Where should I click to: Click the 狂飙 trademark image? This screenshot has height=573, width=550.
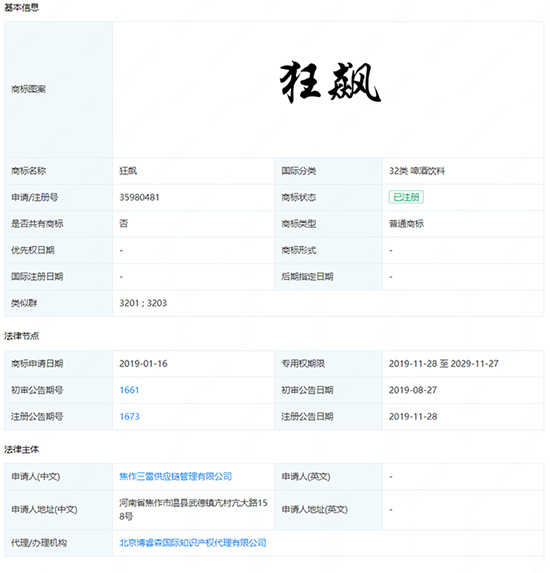point(330,83)
